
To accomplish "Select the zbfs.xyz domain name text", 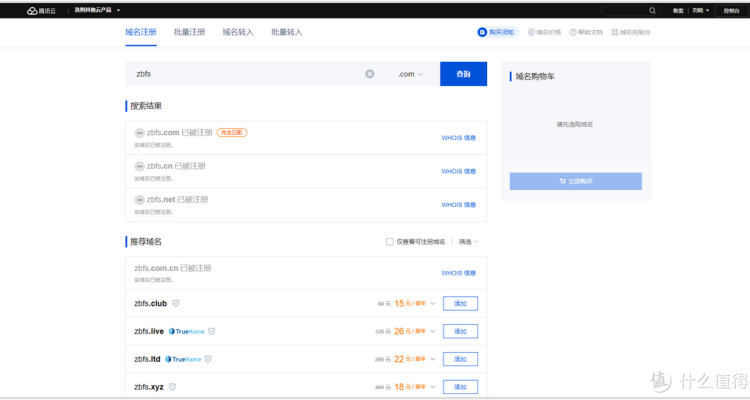I will 149,387.
